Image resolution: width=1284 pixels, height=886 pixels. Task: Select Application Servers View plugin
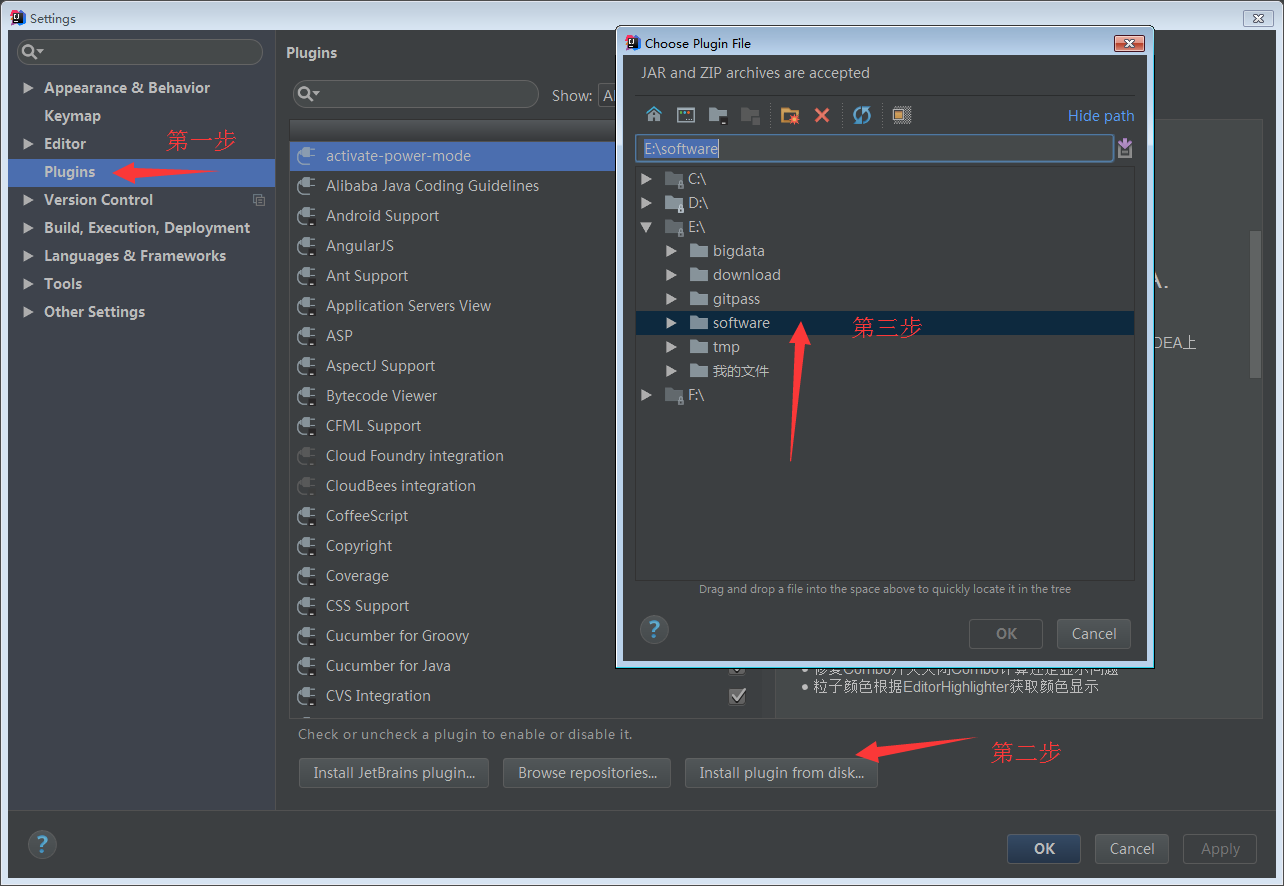452,306
